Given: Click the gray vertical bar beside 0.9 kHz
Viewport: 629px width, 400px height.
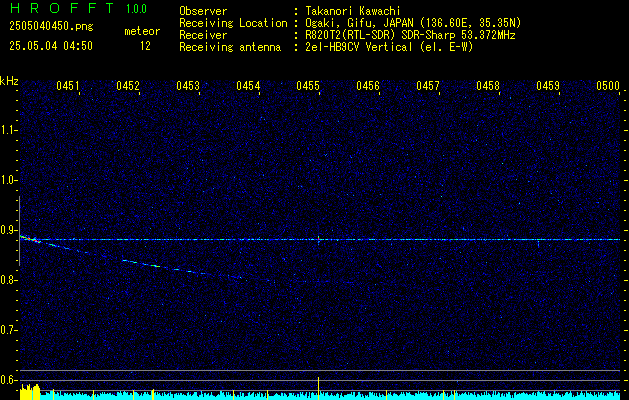Looking at the screenshot, I should click(x=20, y=231).
